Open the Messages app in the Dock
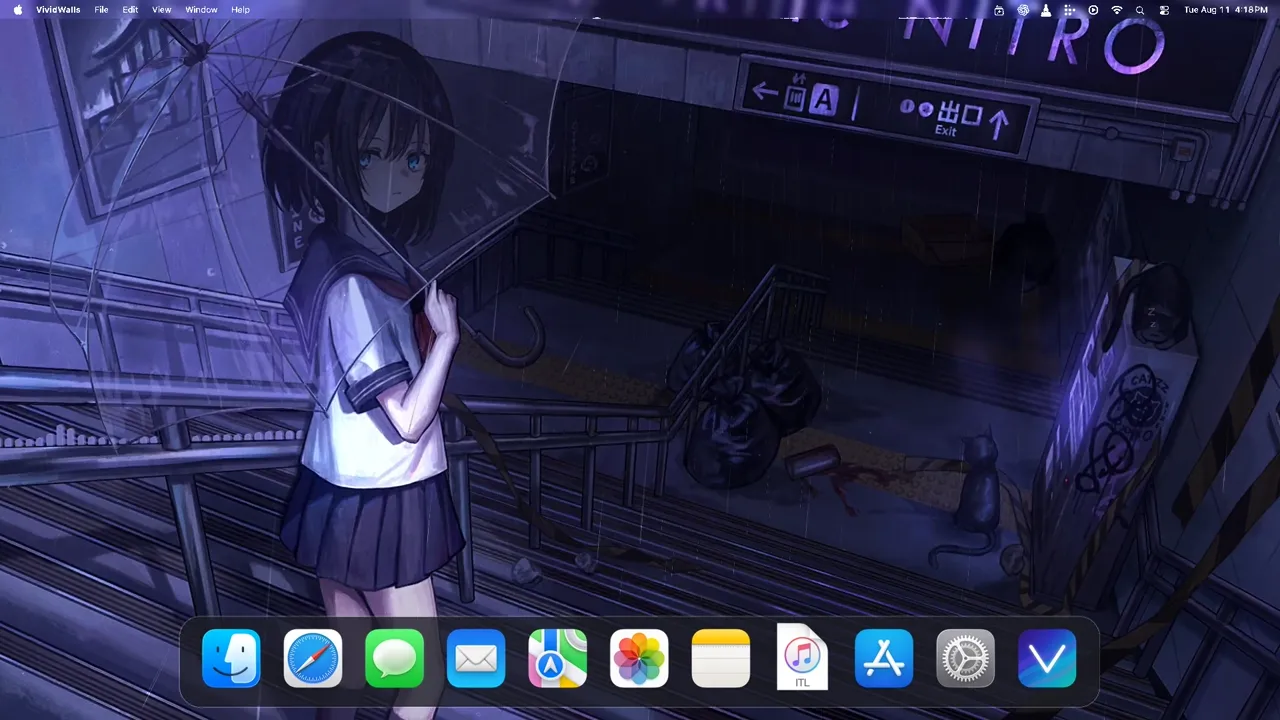This screenshot has width=1280, height=720. point(394,658)
